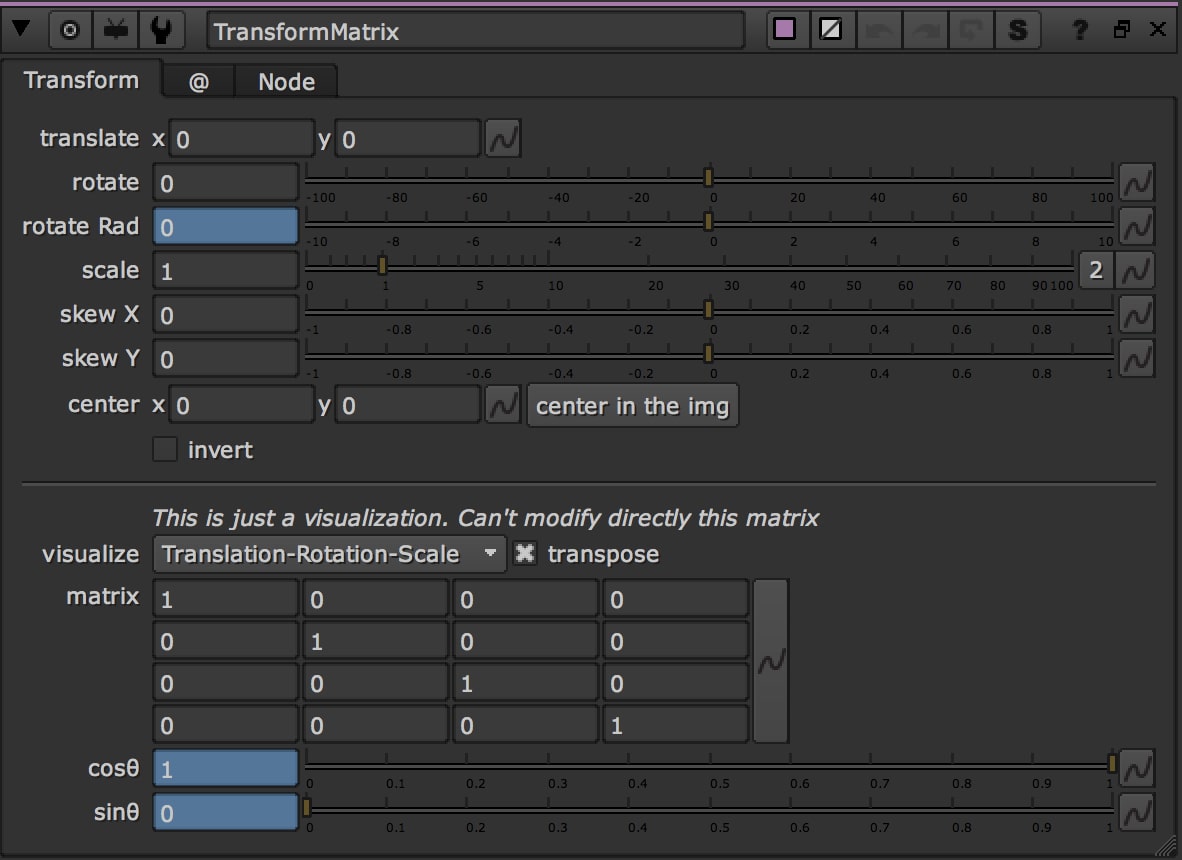Open animation menu for rotate knob
This screenshot has width=1182, height=860.
pyautogui.click(x=1136, y=183)
